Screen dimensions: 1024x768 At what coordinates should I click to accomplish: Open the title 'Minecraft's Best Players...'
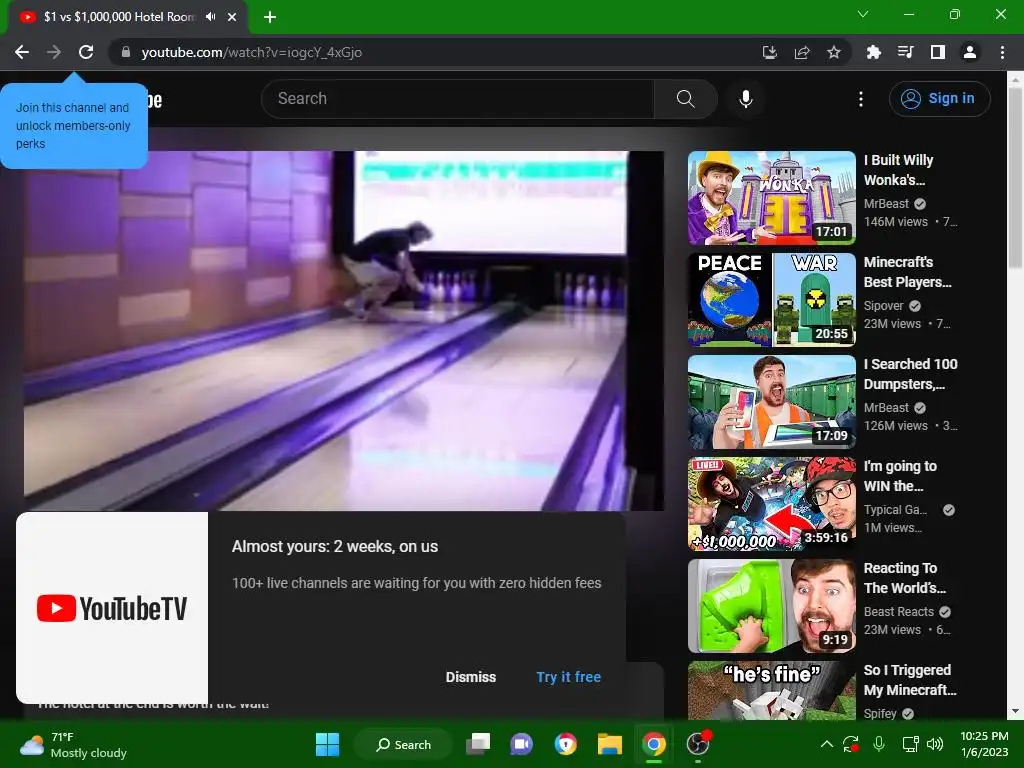[908, 272]
